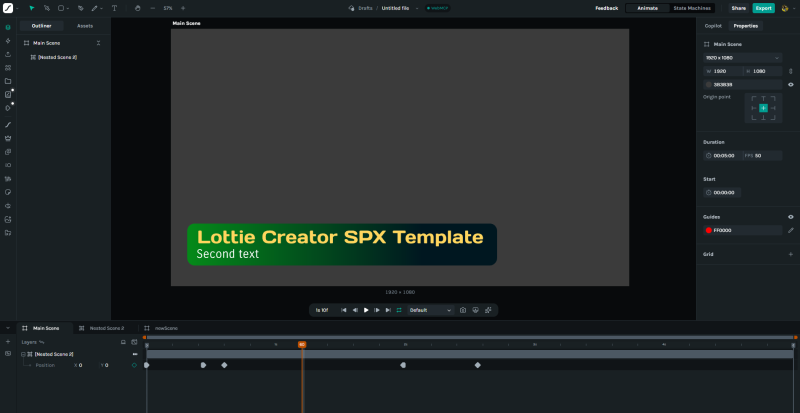Open the green database icon in sidebar

[8, 27]
